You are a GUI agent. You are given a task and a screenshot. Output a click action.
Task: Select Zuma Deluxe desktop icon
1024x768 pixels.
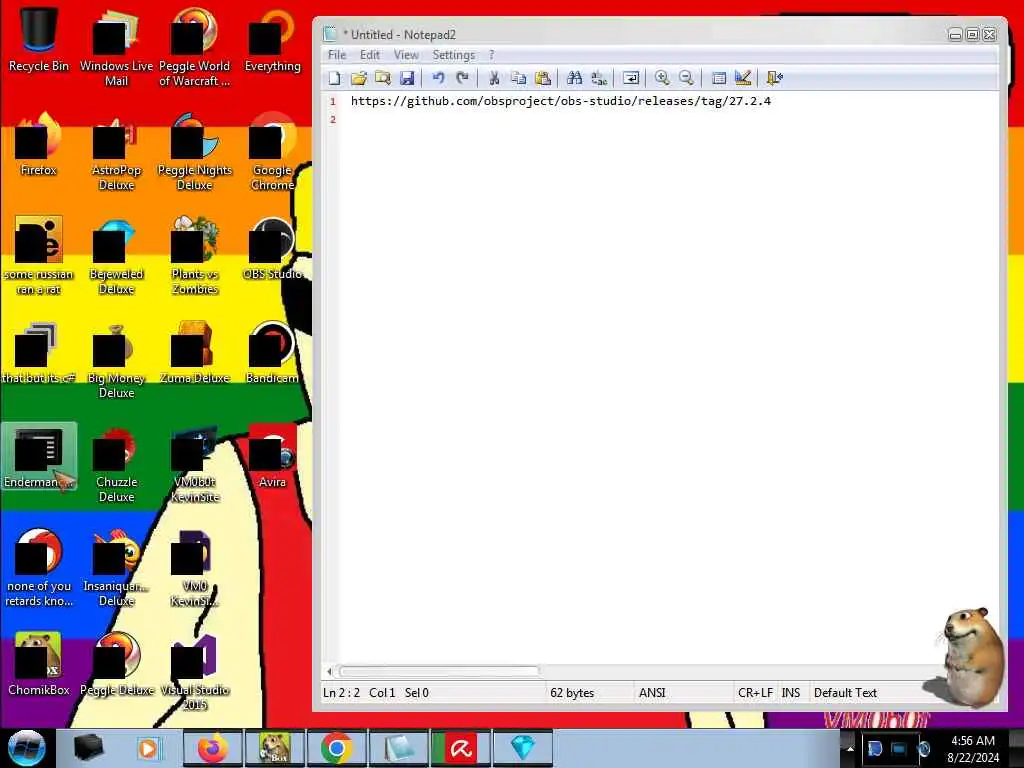tap(195, 352)
